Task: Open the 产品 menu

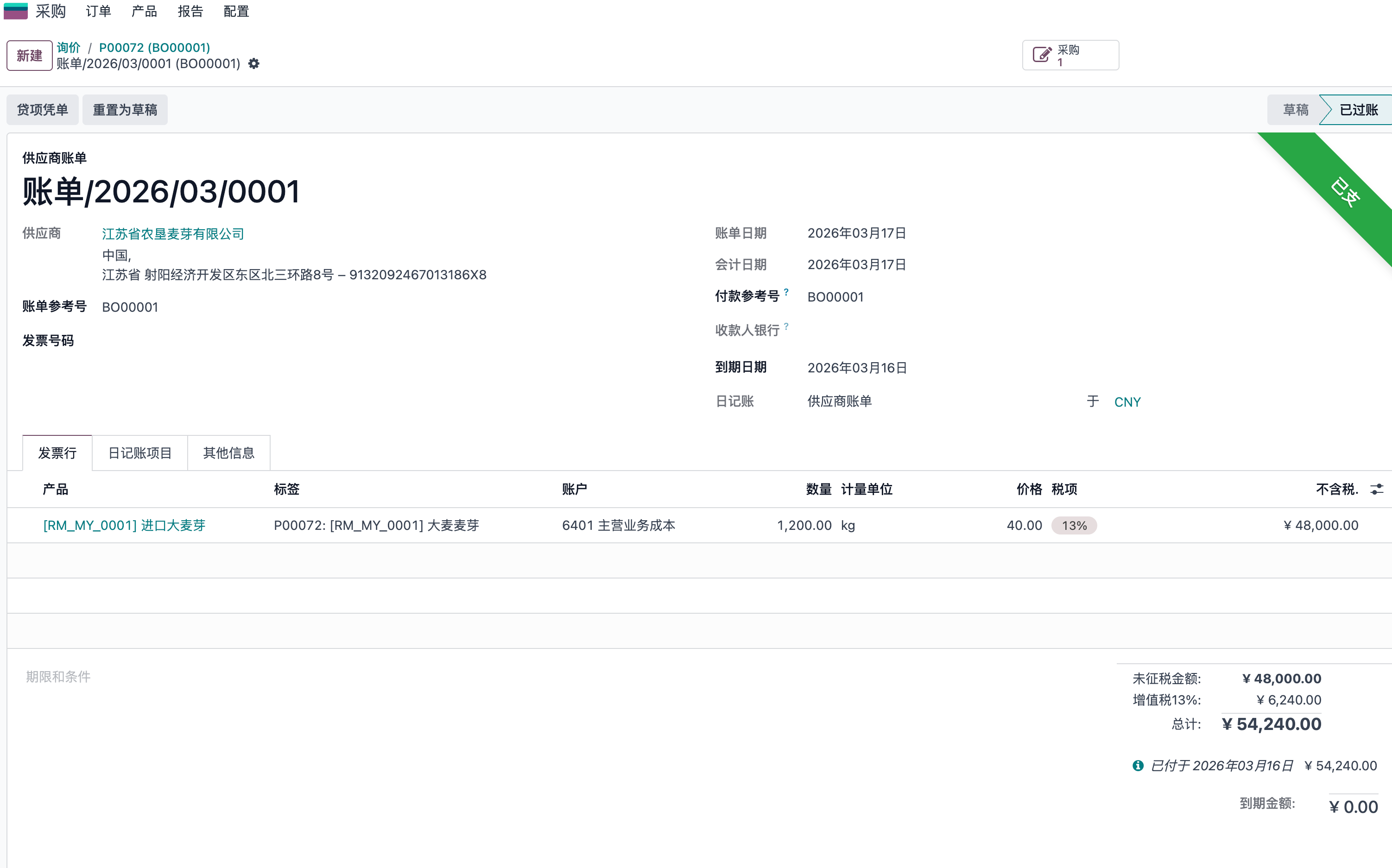Action: click(144, 11)
